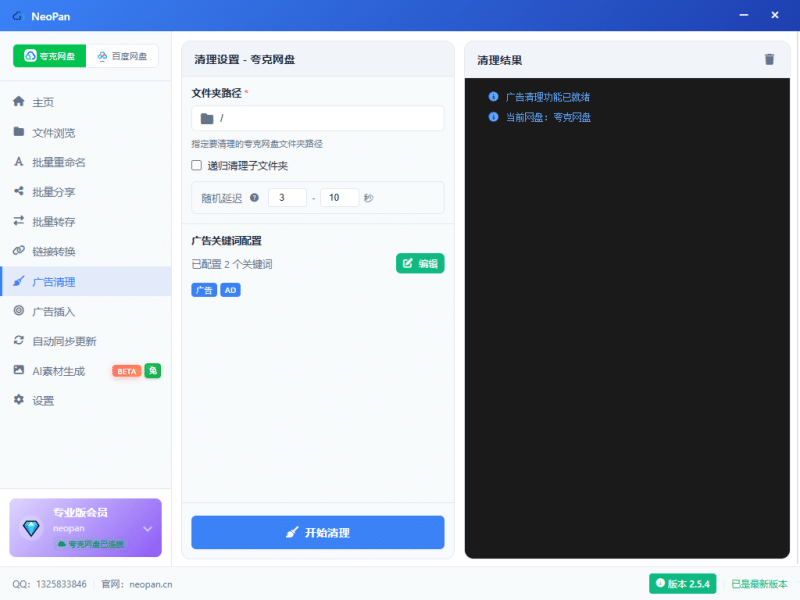Click the 版本 2.5.4 badge
The width and height of the screenshot is (800, 600).
pos(682,583)
